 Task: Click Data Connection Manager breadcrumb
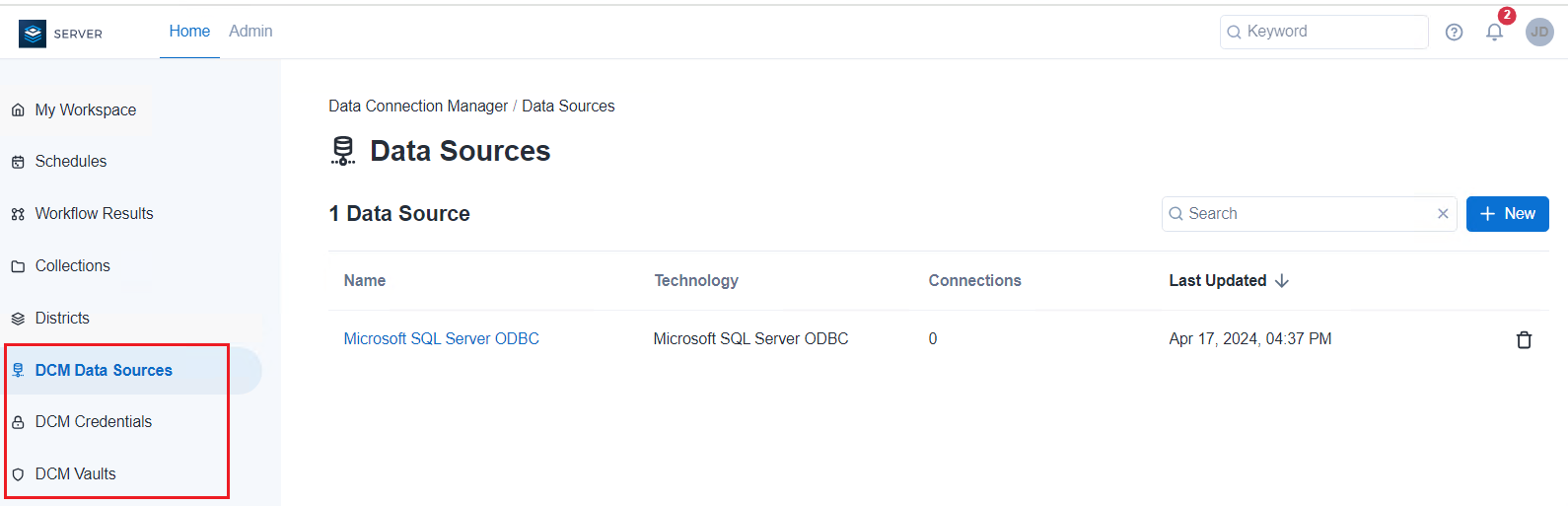tap(418, 107)
